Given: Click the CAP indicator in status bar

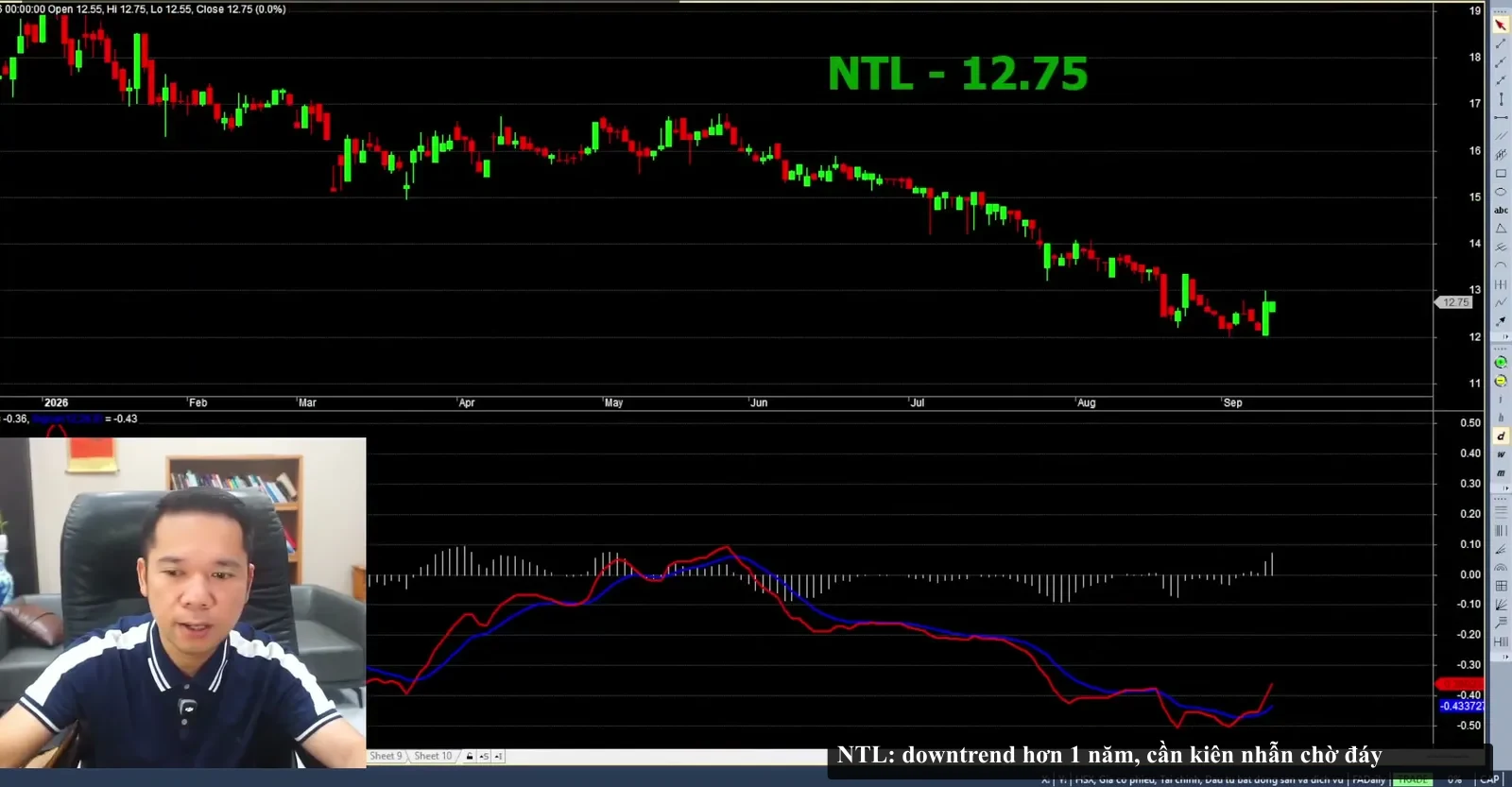Looking at the screenshot, I should pos(1489,779).
